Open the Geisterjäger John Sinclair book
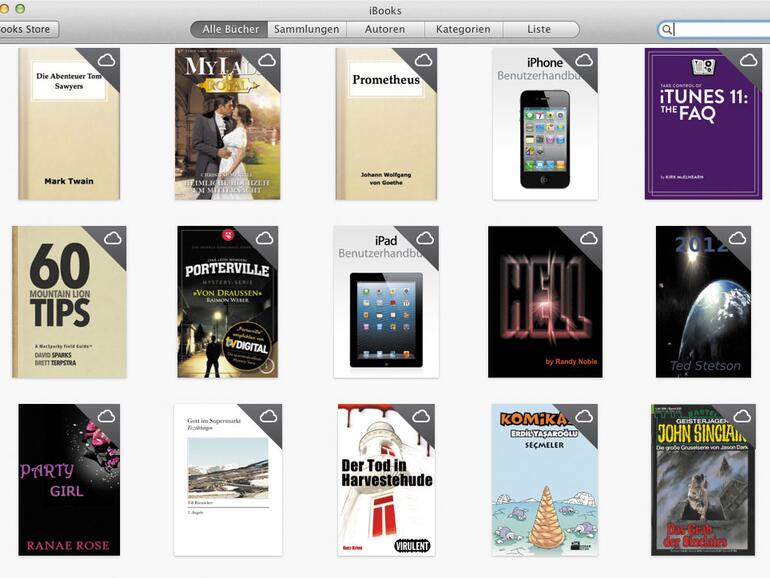This screenshot has height=578, width=770. 704,480
